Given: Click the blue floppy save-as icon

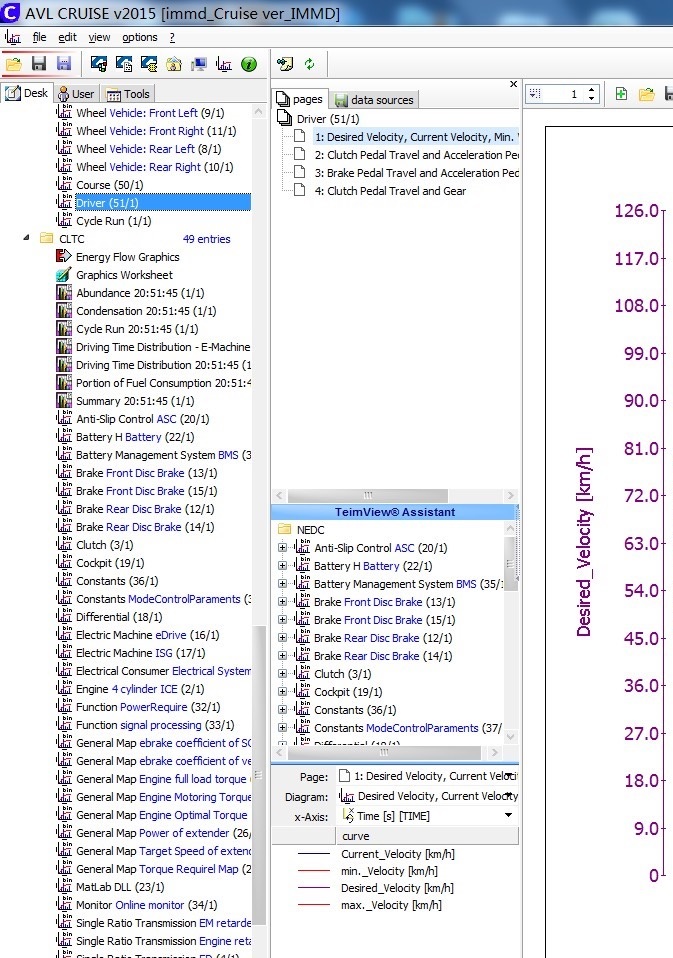Looking at the screenshot, I should click(x=64, y=64).
